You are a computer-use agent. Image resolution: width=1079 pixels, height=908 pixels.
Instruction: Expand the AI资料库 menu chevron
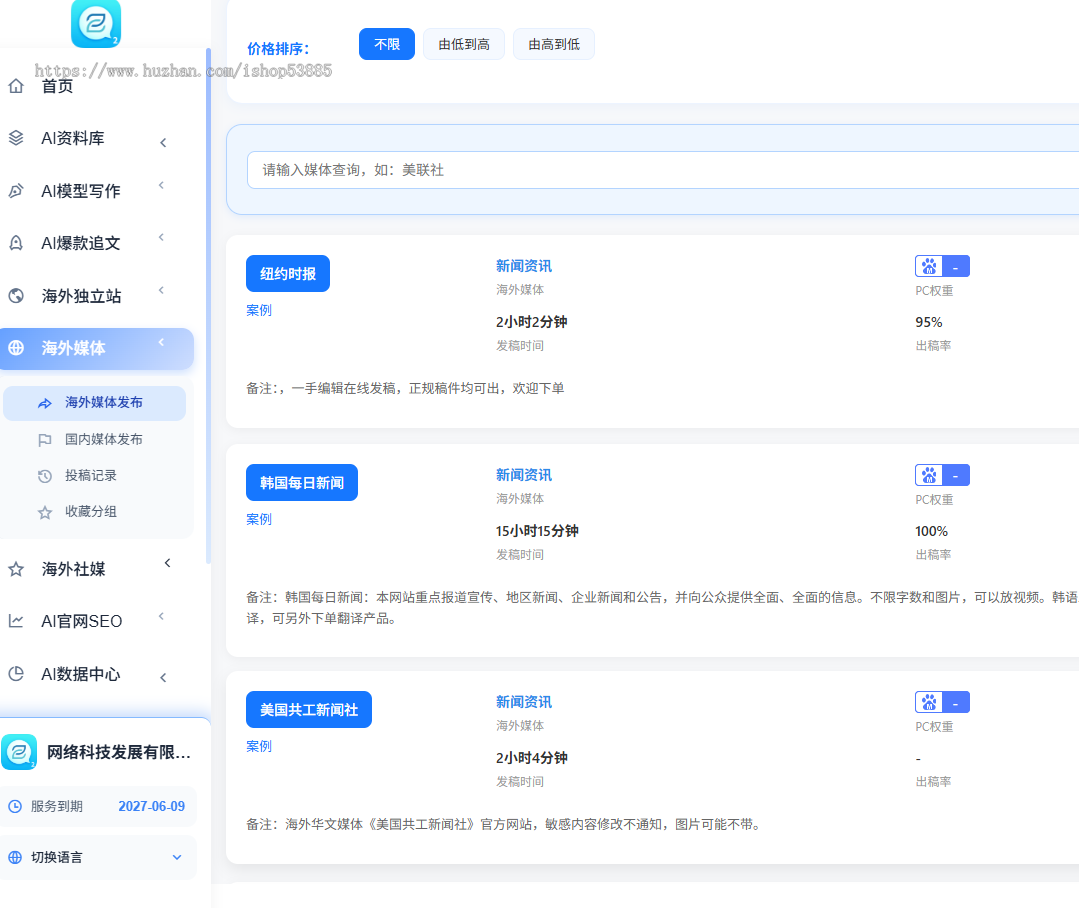click(163, 142)
